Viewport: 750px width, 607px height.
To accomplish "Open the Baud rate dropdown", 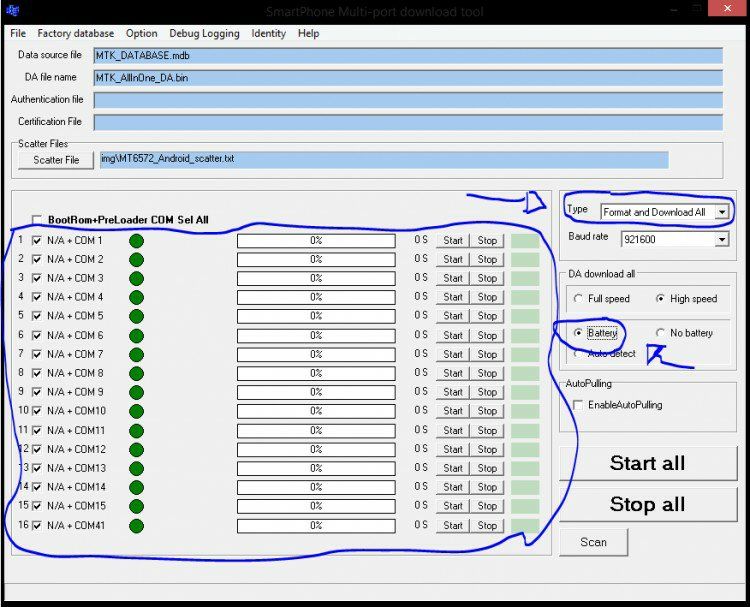I will click(722, 239).
